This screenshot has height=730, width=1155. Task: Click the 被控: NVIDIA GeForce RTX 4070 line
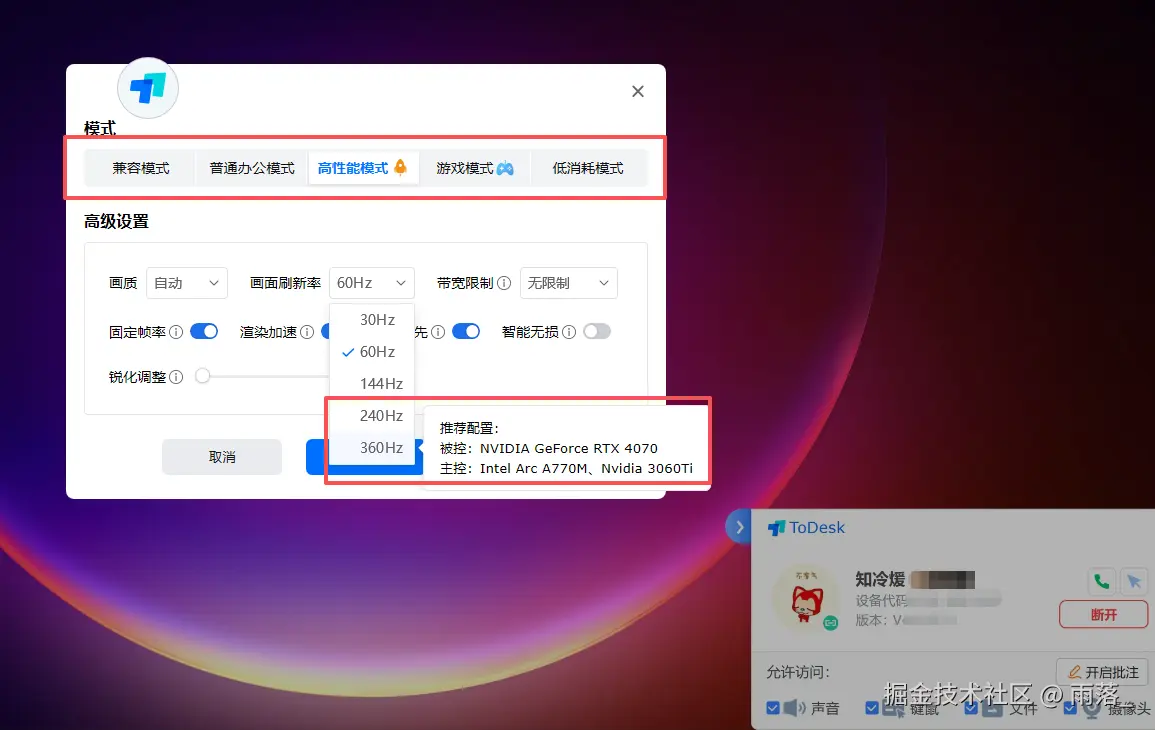[549, 448]
